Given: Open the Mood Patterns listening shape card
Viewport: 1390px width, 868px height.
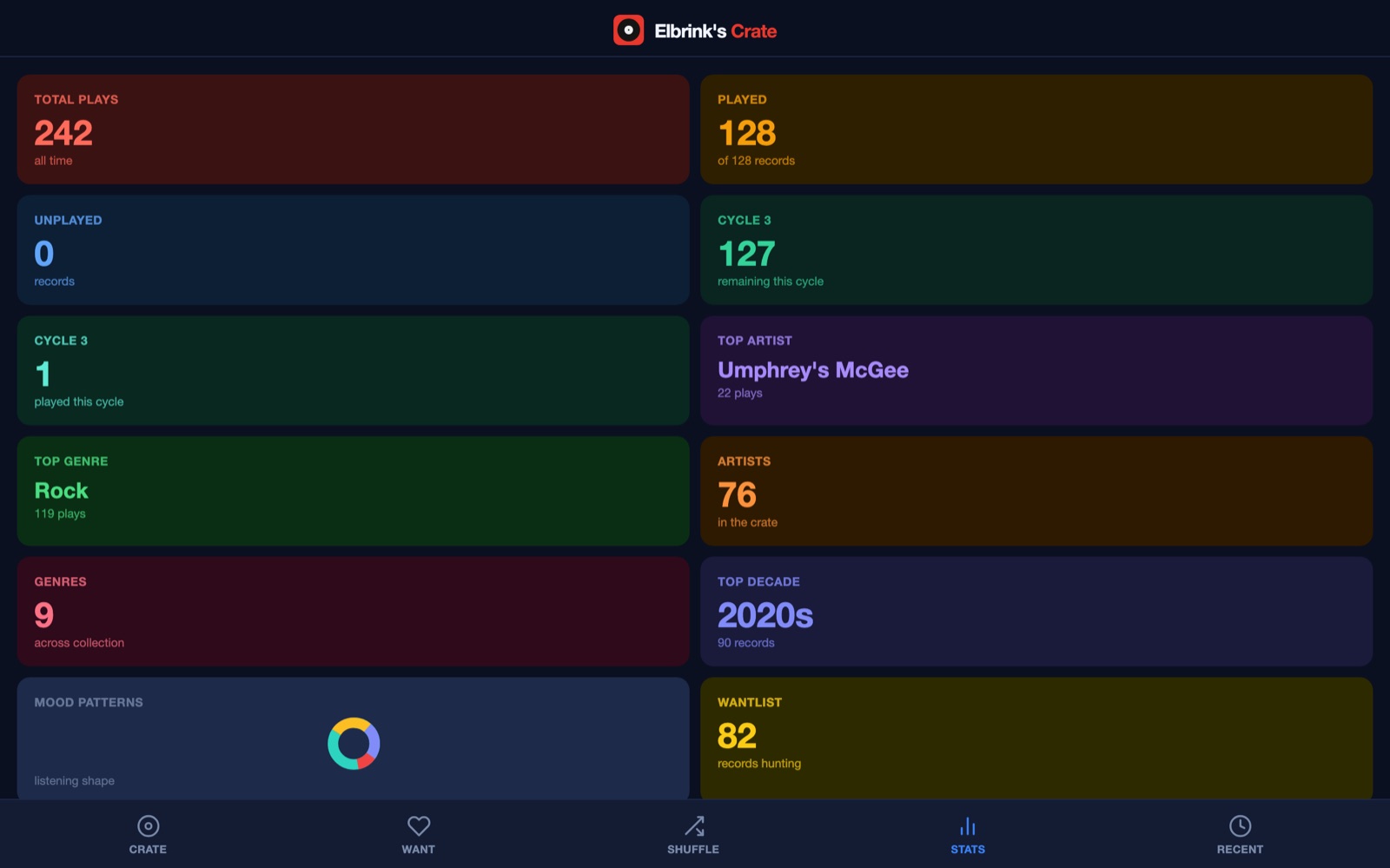Looking at the screenshot, I should click(x=354, y=739).
